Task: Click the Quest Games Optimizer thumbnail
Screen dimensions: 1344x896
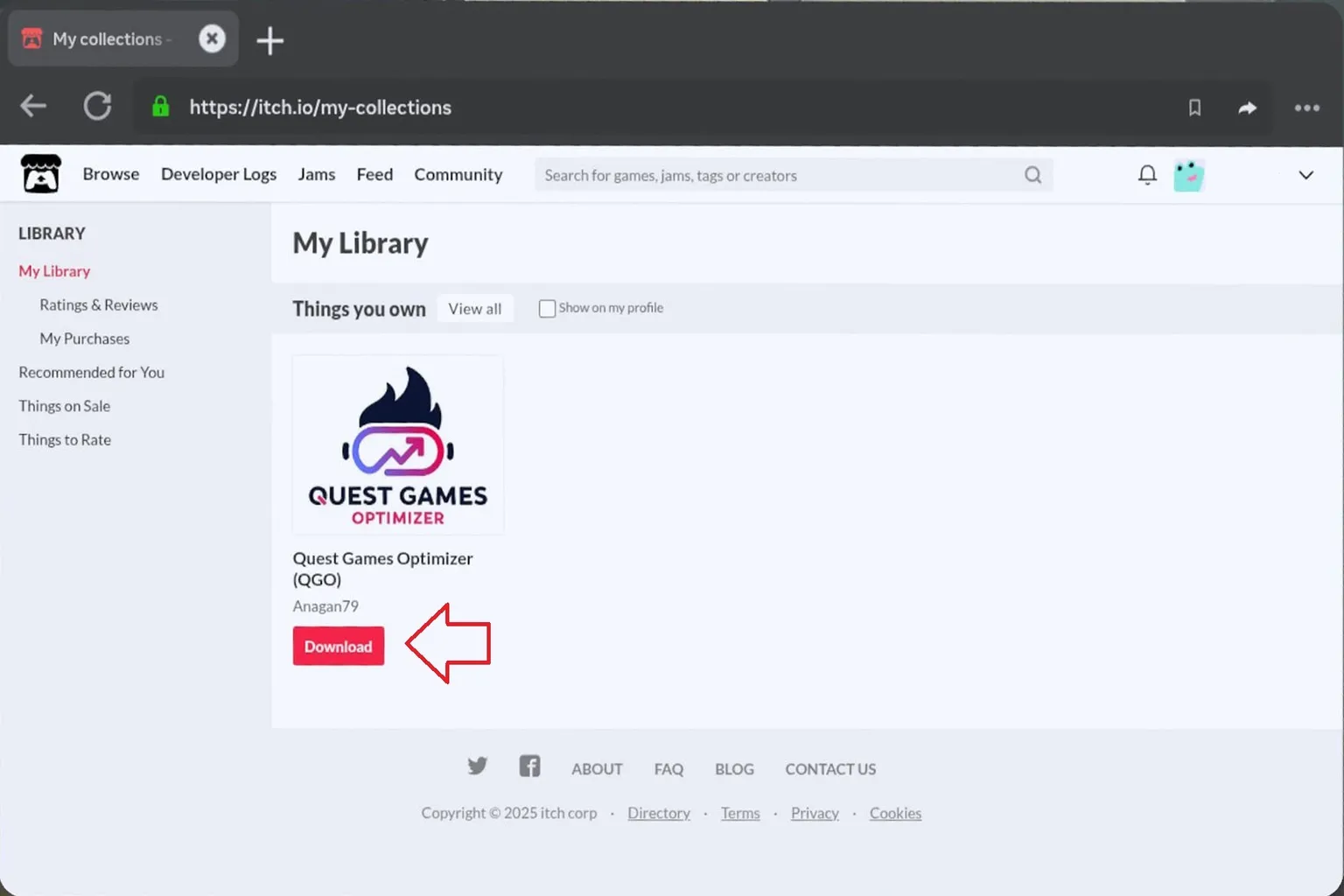Action: (x=398, y=444)
